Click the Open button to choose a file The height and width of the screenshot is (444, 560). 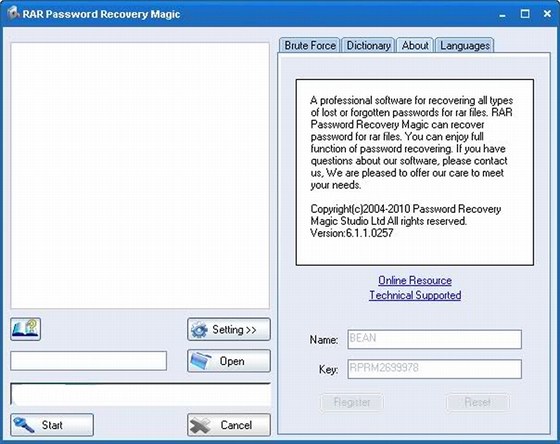tap(229, 361)
